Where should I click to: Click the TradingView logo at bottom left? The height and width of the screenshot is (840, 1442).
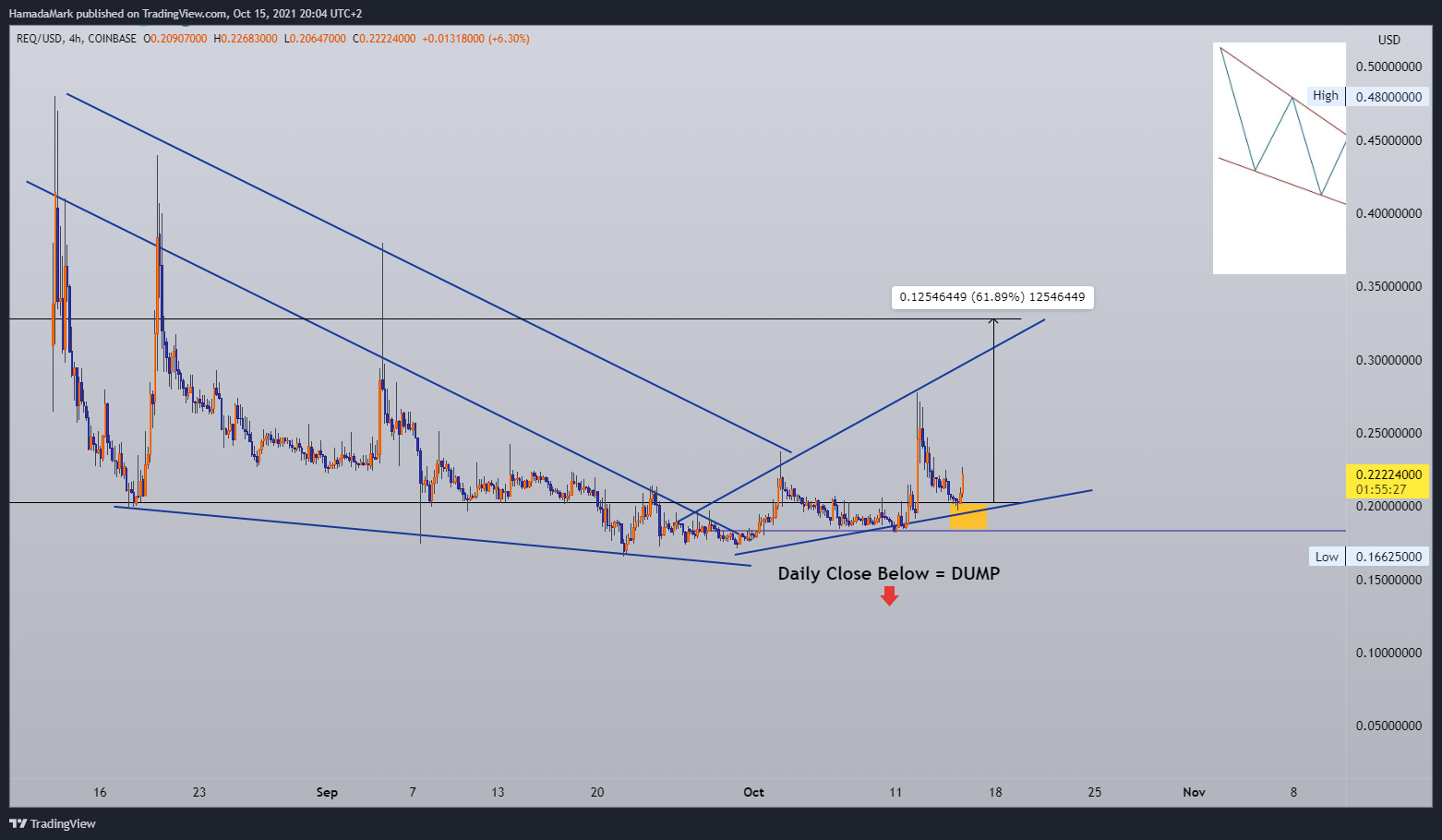(x=53, y=823)
